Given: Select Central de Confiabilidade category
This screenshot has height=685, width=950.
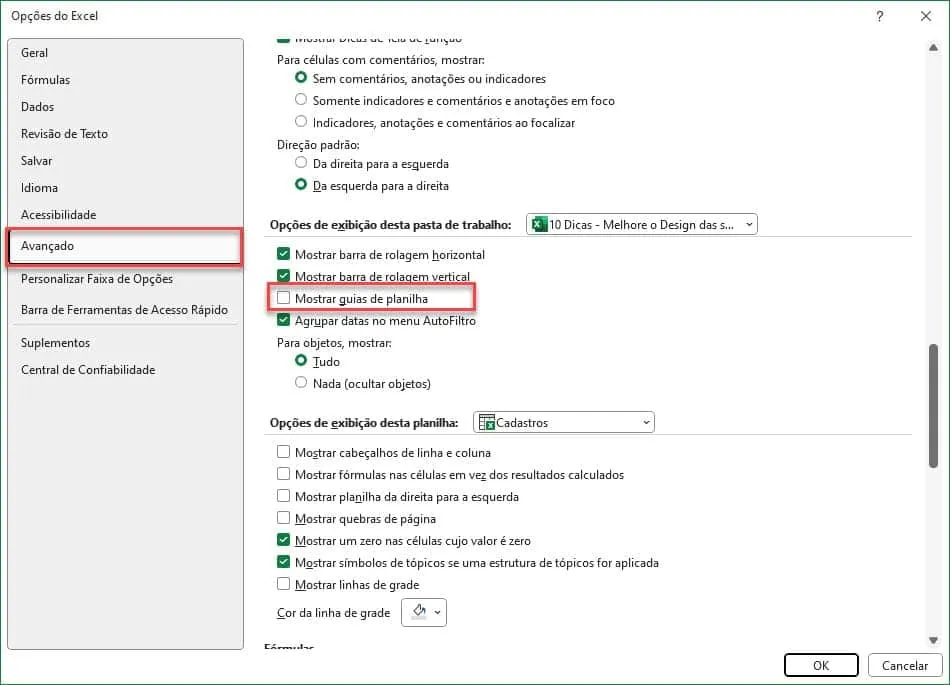Looking at the screenshot, I should pos(88,369).
